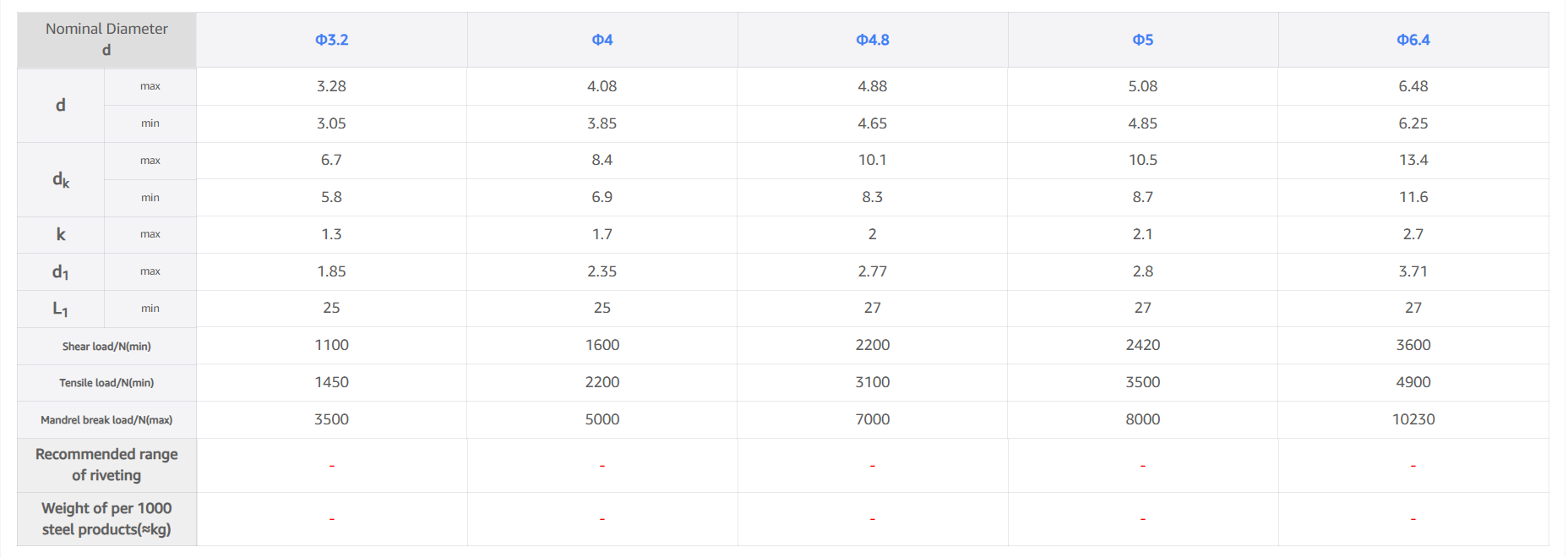Select the 4900 tensile load value
1568x558 pixels.
point(1413,382)
